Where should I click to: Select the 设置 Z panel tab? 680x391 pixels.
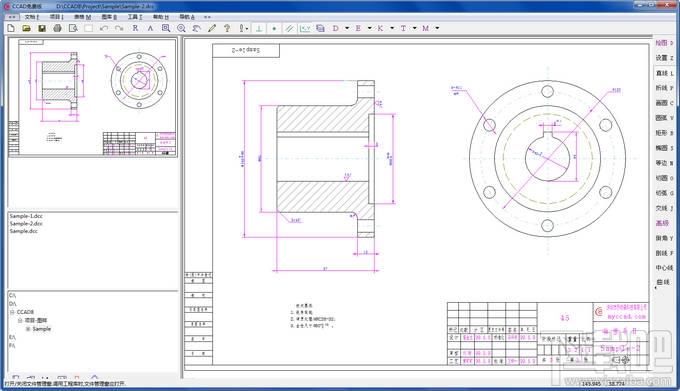pyautogui.click(x=664, y=58)
